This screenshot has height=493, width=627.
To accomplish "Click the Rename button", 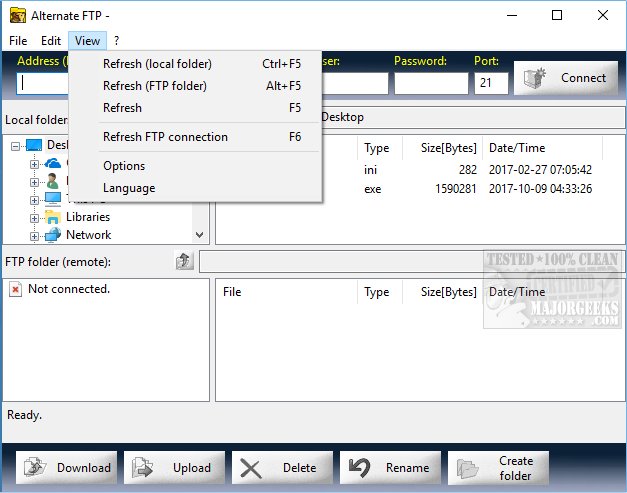I will 390,467.
